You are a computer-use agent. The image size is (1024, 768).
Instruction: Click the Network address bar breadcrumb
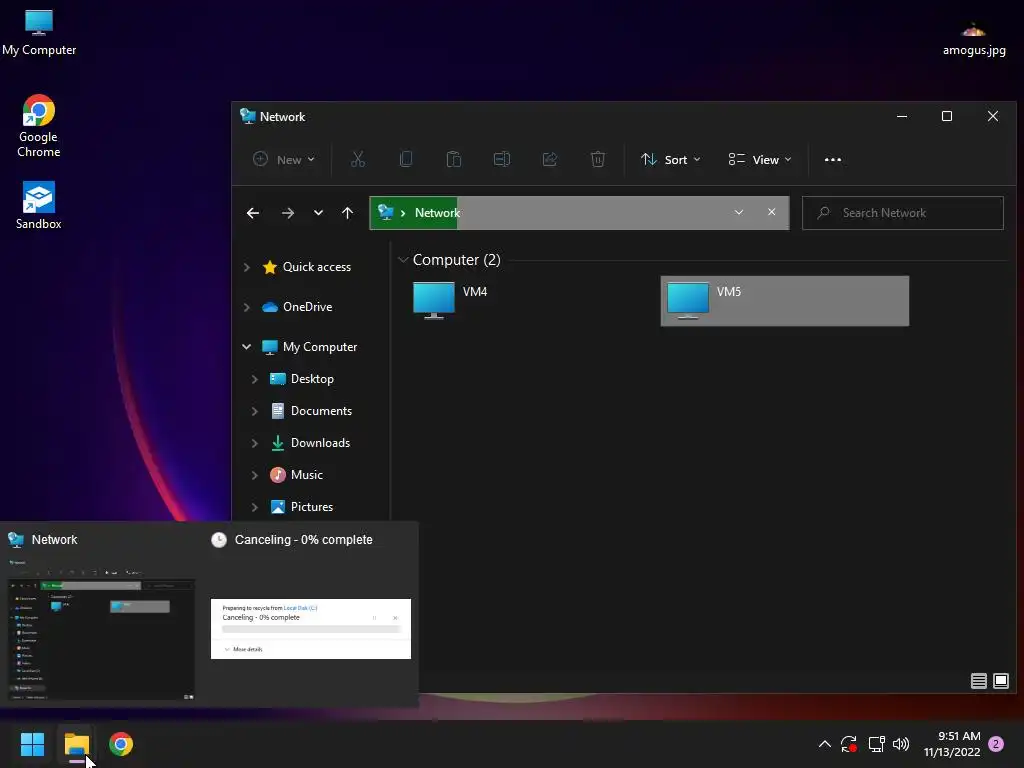tap(437, 213)
